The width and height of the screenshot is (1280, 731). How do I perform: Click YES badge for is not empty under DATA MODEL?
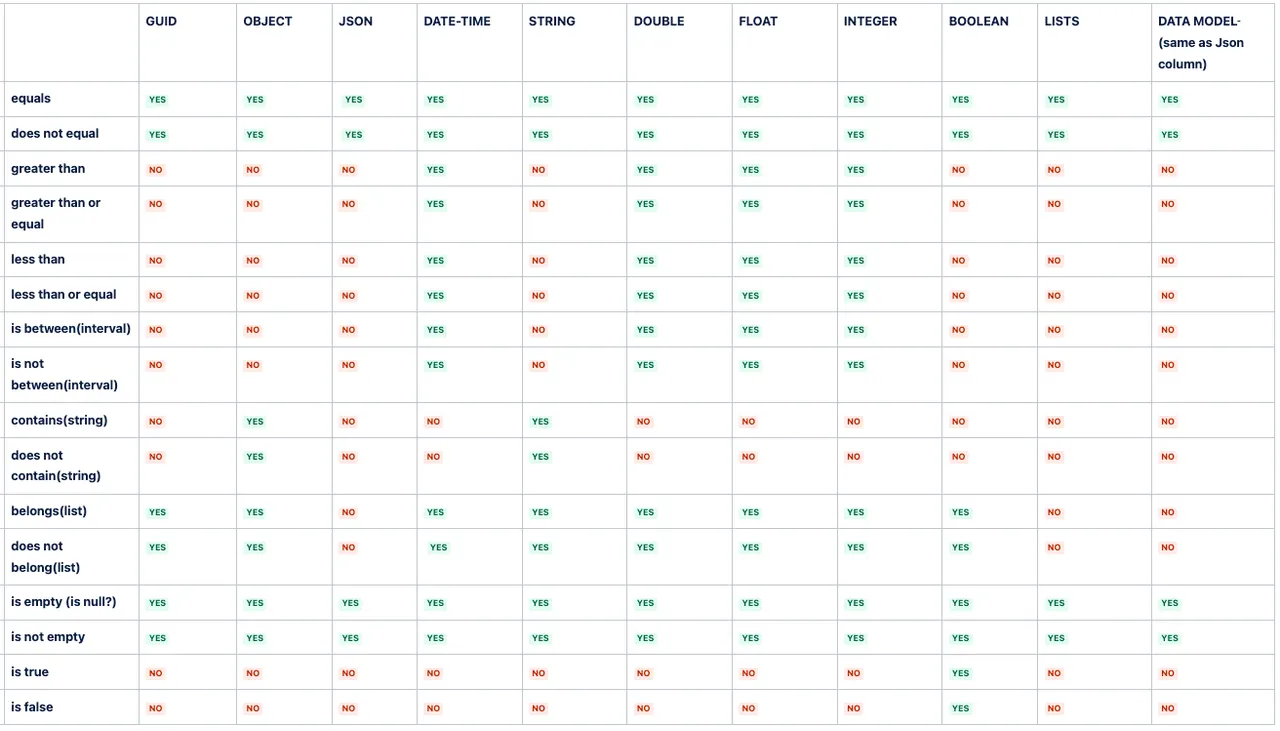pyautogui.click(x=1169, y=638)
